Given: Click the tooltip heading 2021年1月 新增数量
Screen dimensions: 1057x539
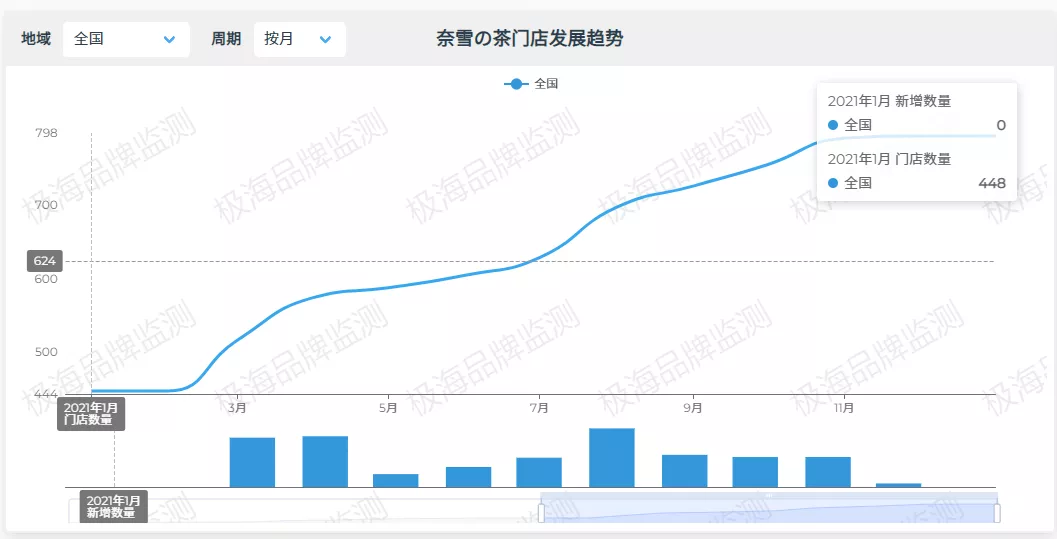Looking at the screenshot, I should pos(889,101).
